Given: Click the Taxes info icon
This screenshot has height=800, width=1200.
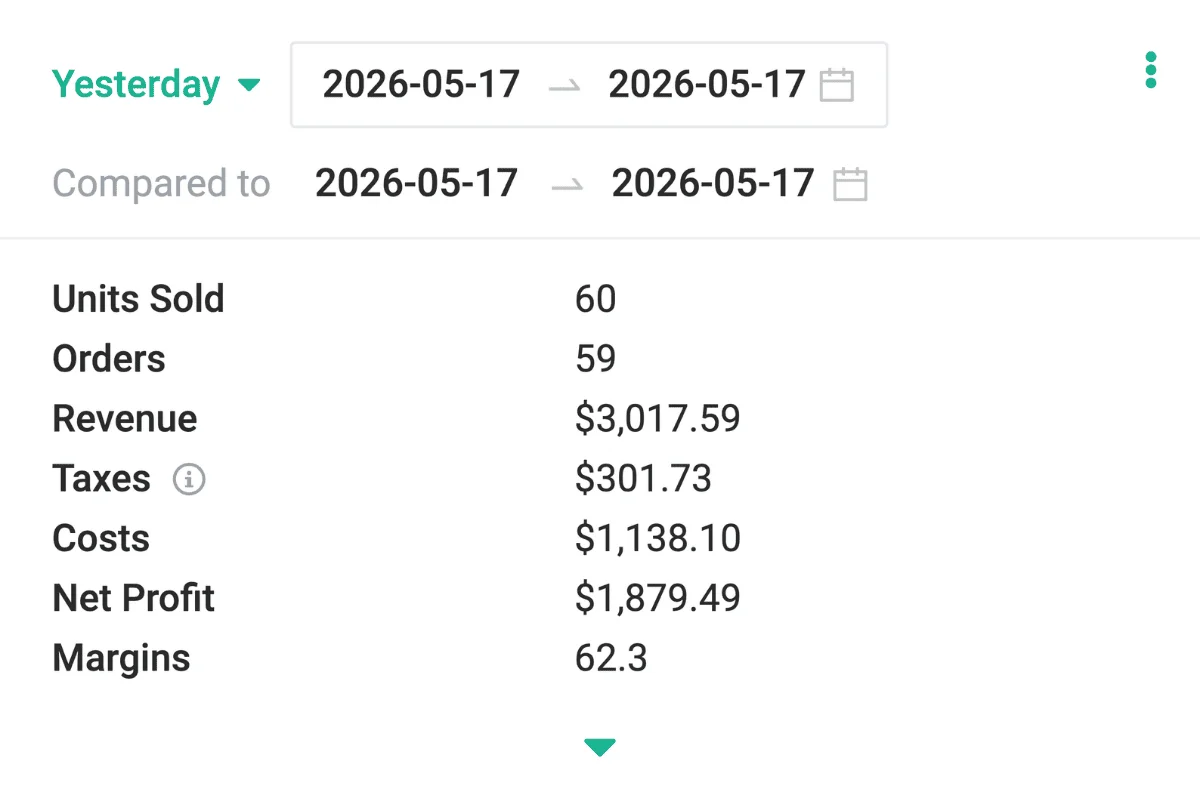Looking at the screenshot, I should click(189, 480).
